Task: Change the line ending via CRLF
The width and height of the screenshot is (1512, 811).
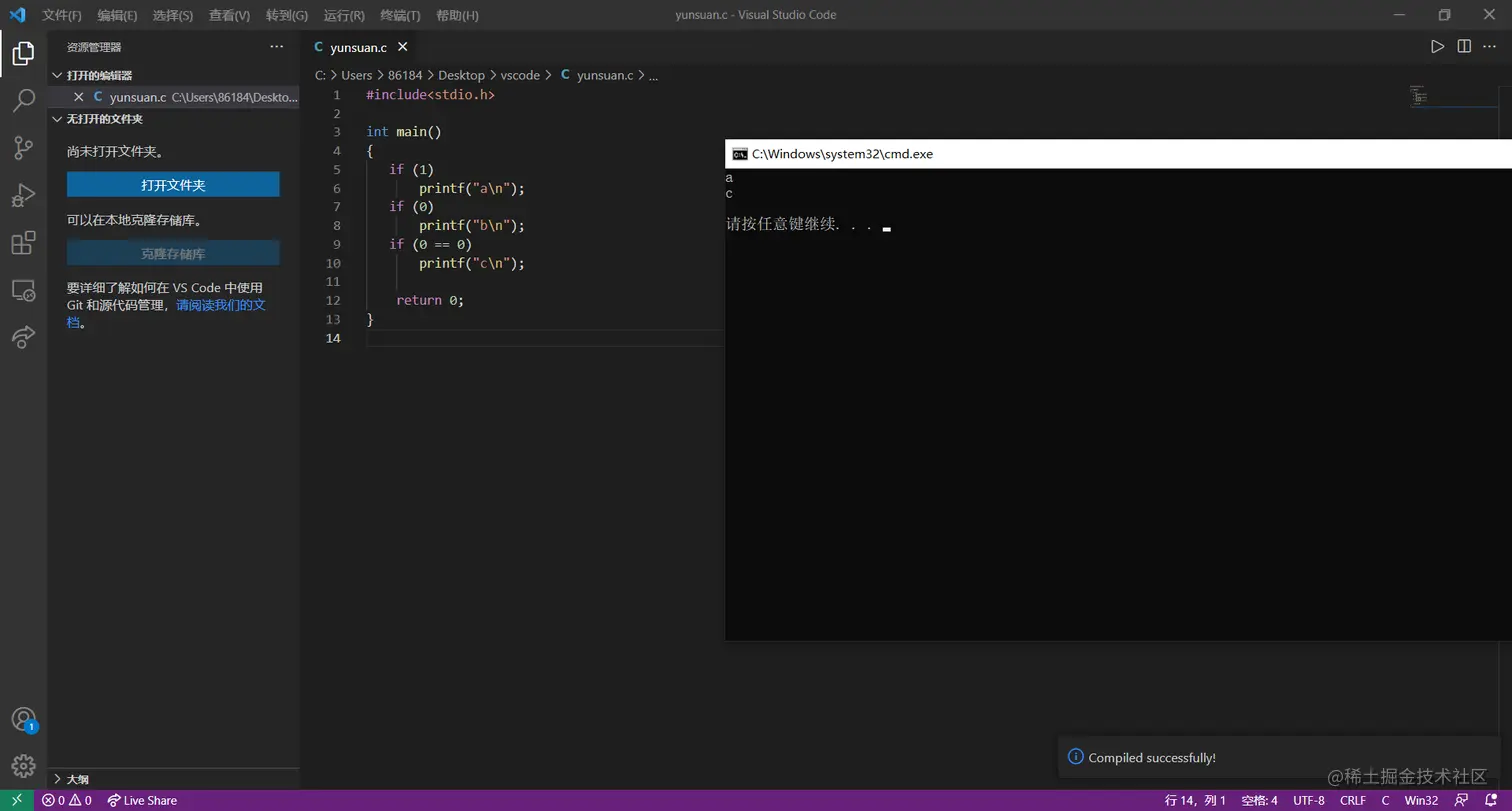Action: tap(1353, 800)
